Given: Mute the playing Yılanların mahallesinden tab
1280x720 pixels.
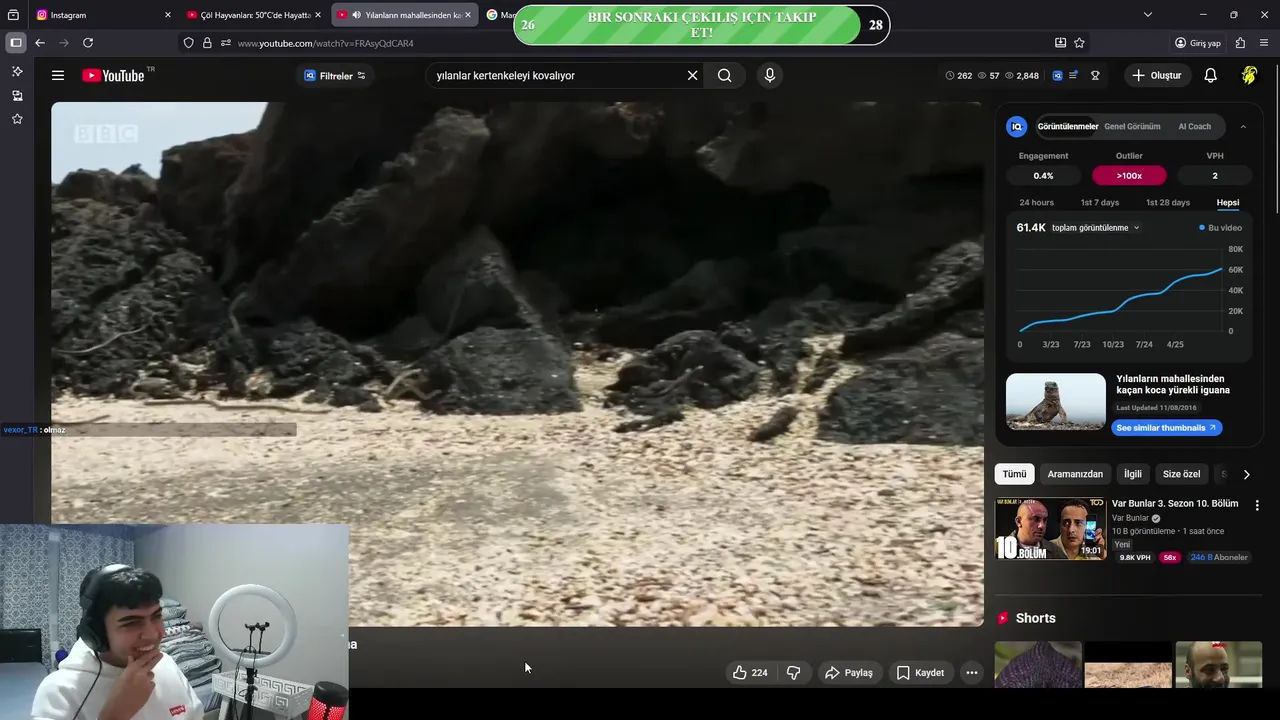Looking at the screenshot, I should coord(356,15).
